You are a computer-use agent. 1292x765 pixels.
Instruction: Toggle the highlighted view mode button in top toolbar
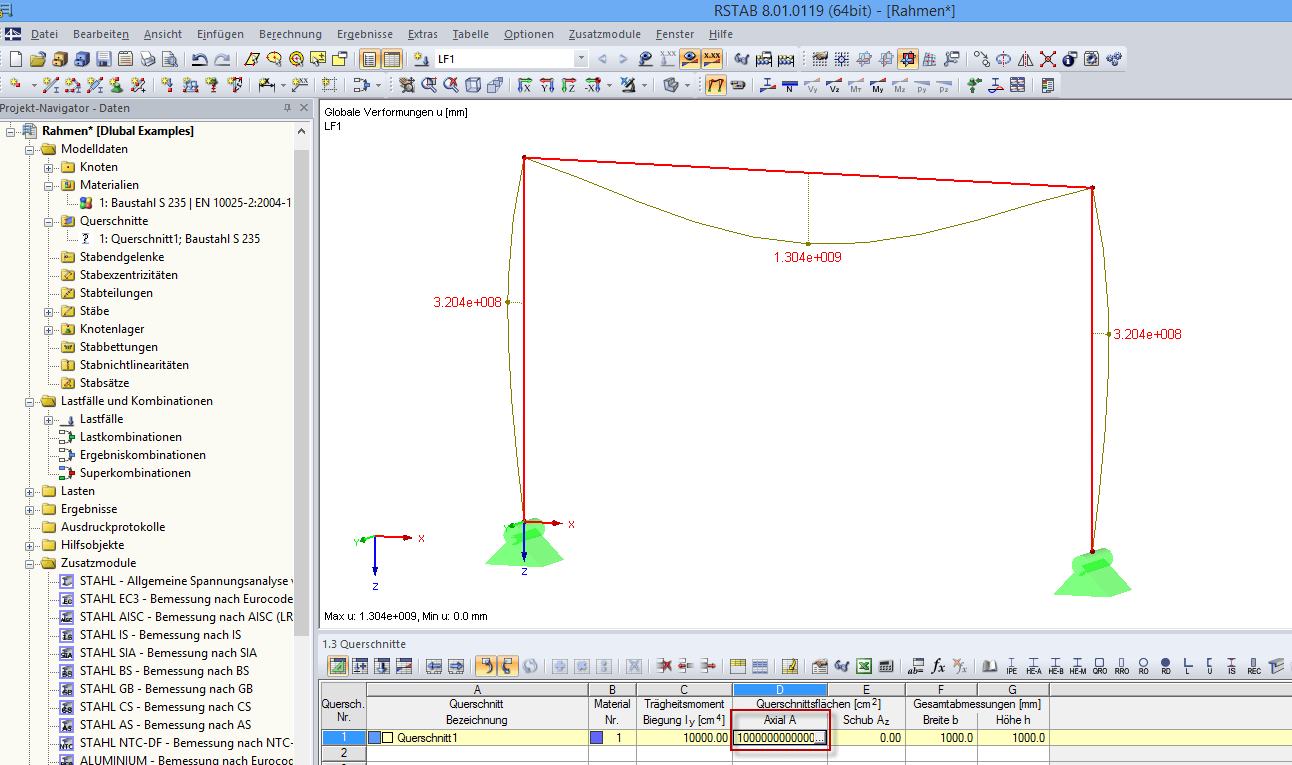(908, 59)
